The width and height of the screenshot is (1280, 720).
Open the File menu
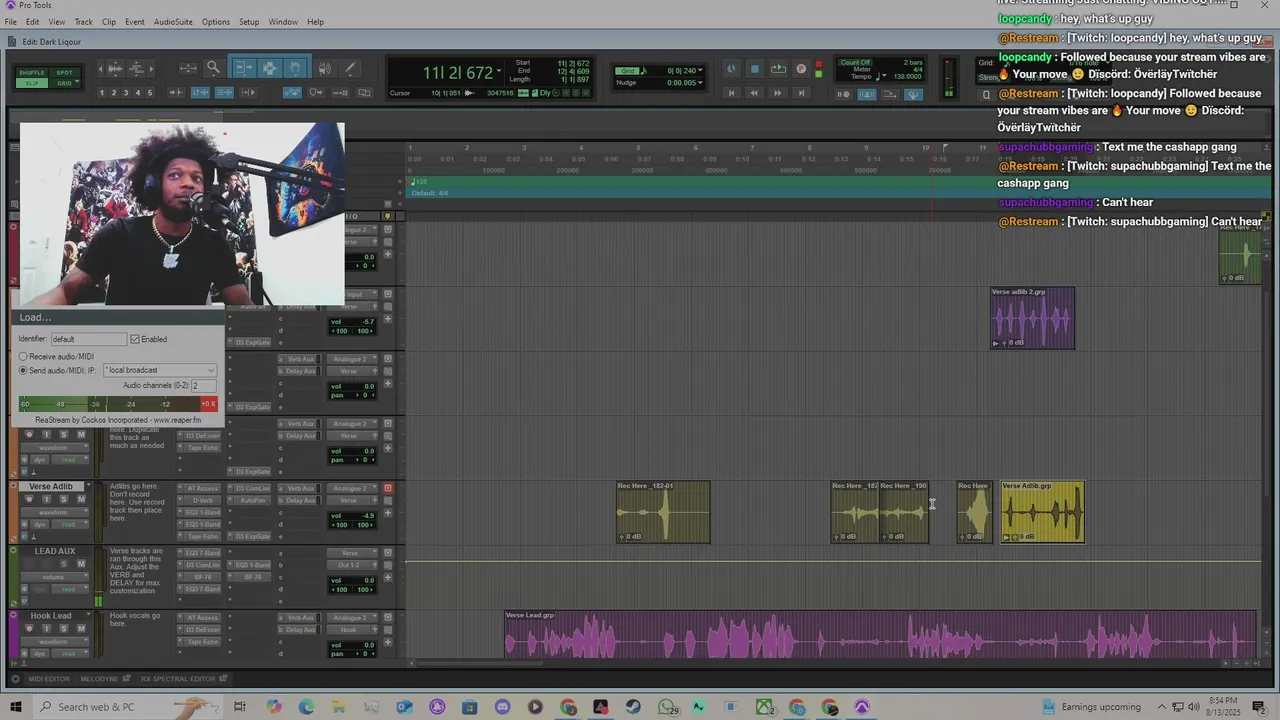pyautogui.click(x=10, y=21)
